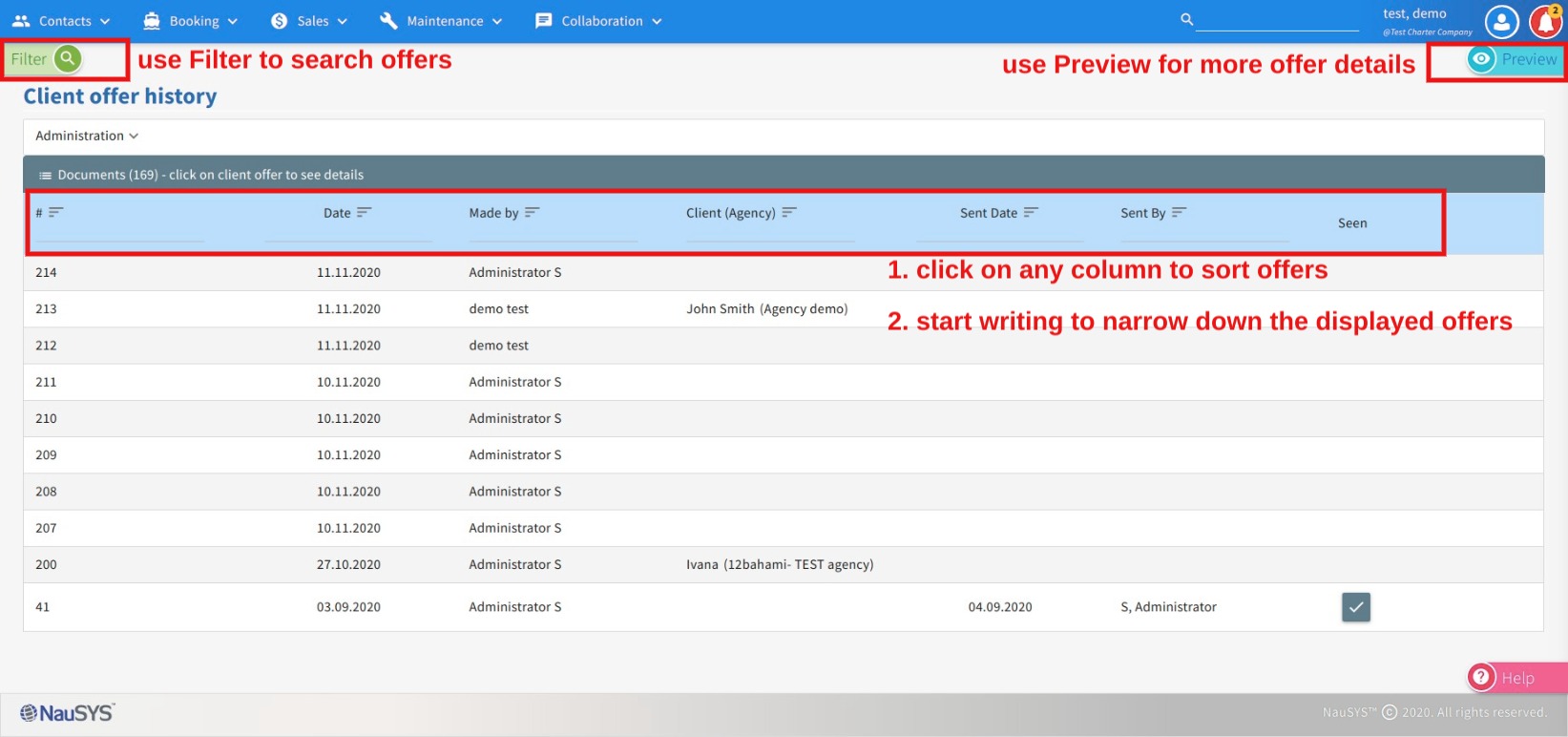Viewport: 1568px width, 737px height.
Task: Open the user profile avatar icon
Action: (x=1501, y=21)
